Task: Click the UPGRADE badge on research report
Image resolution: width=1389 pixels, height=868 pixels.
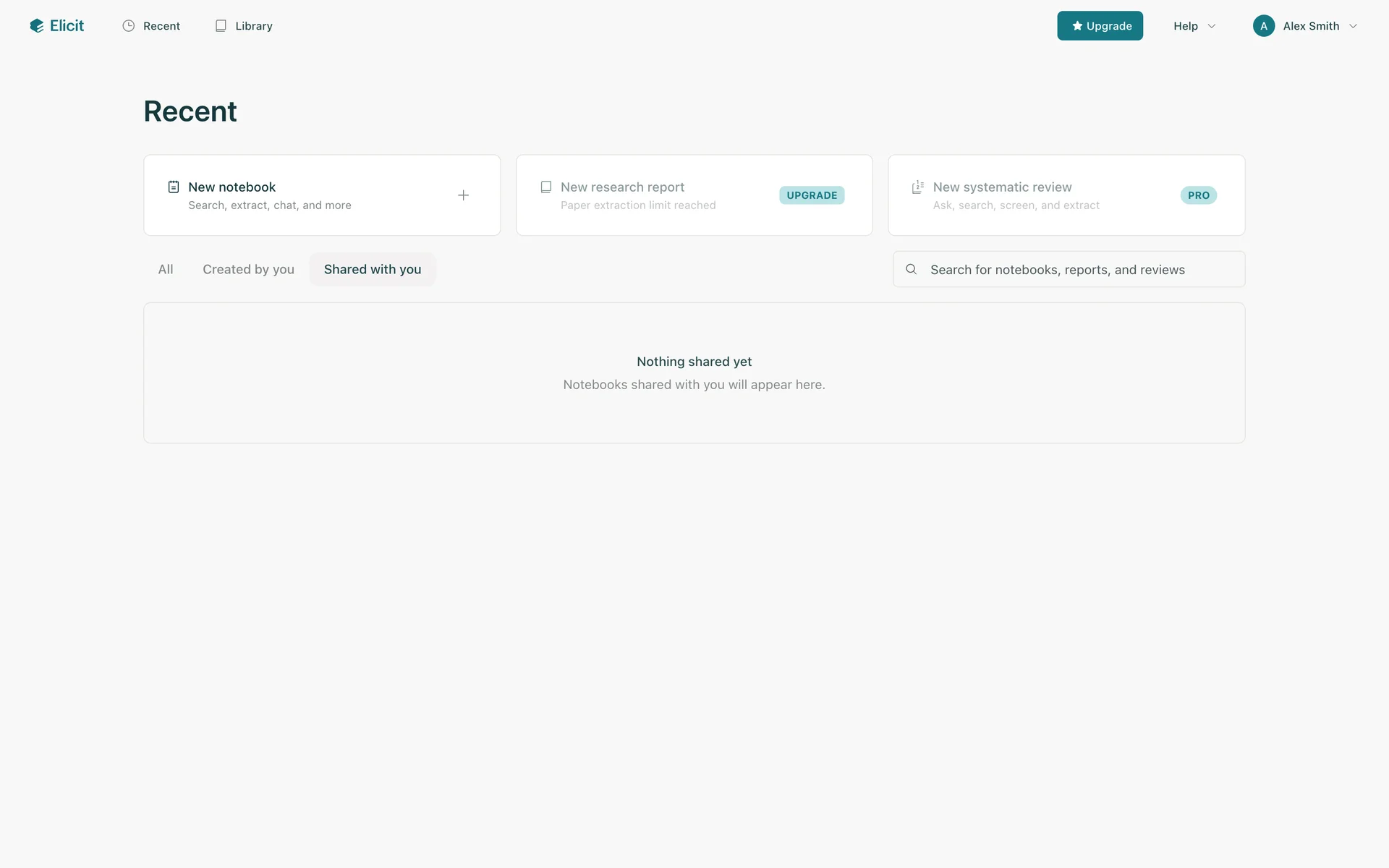Action: pyautogui.click(x=812, y=195)
